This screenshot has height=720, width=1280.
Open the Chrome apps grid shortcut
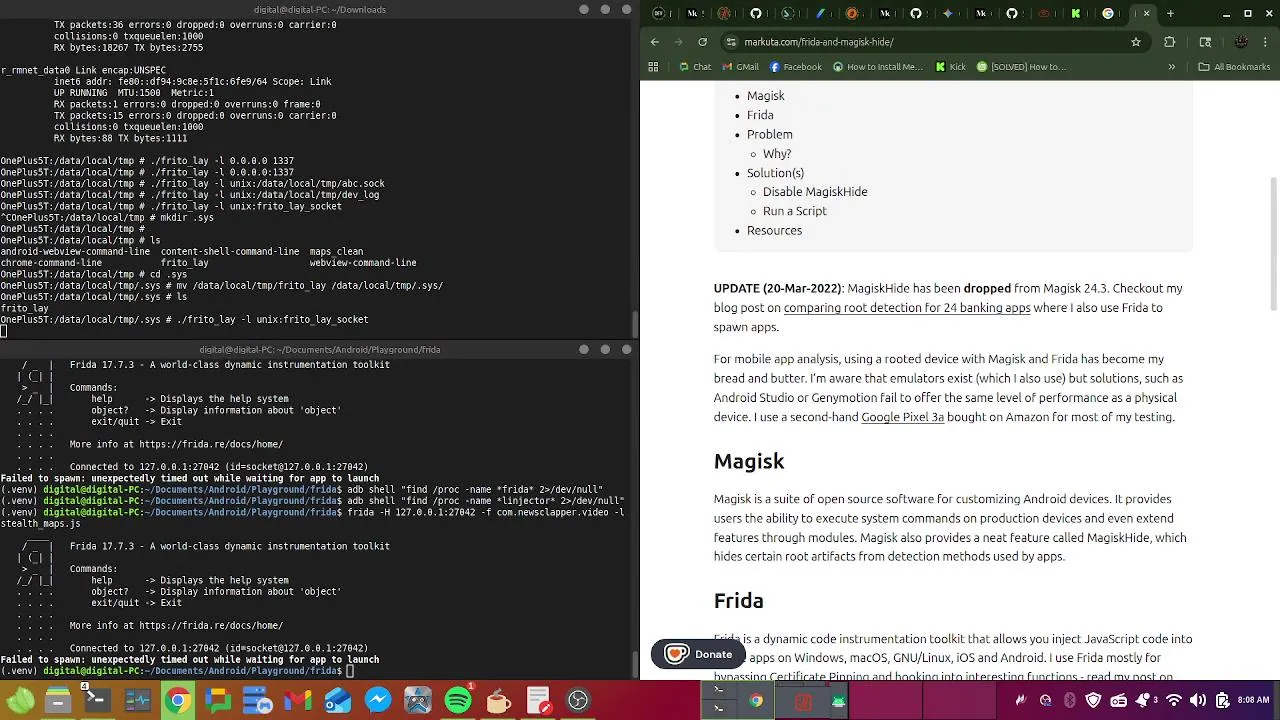(654, 67)
